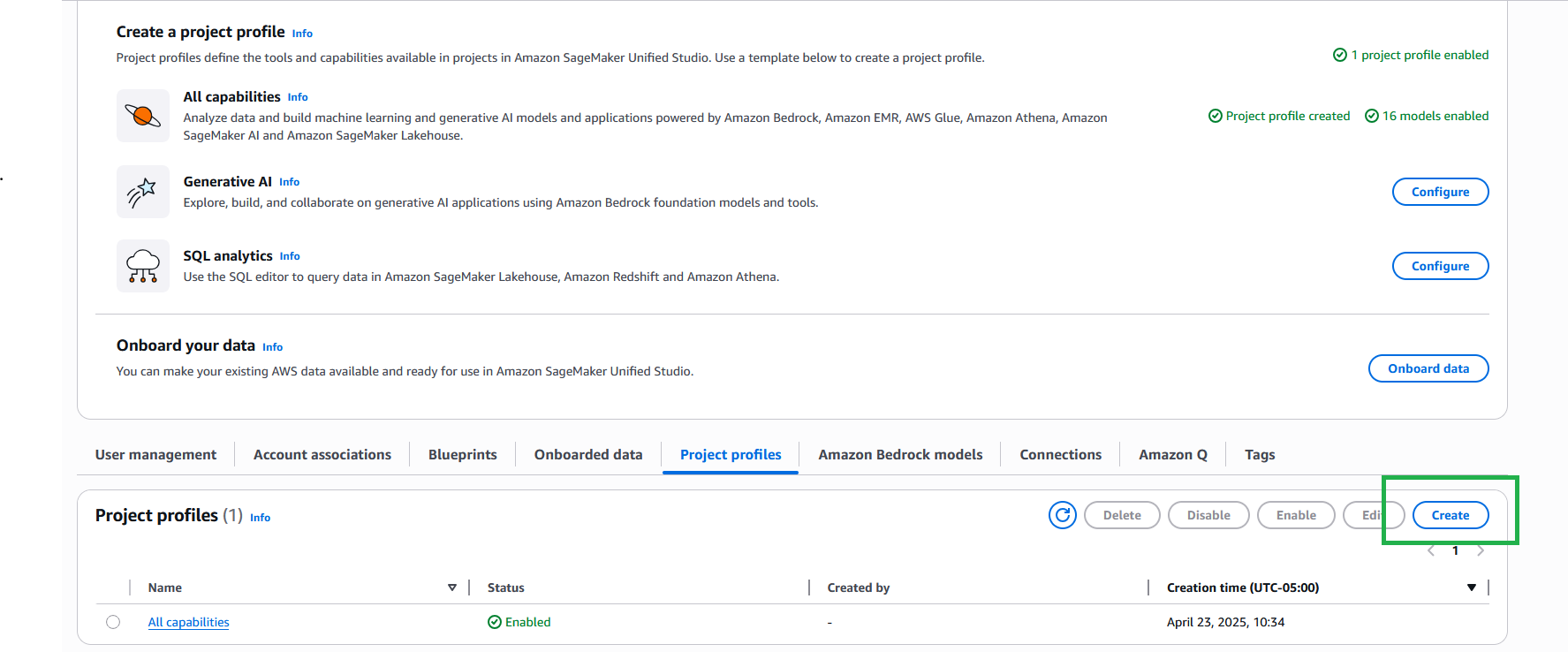Go to the previous page of profiles

click(x=1431, y=550)
